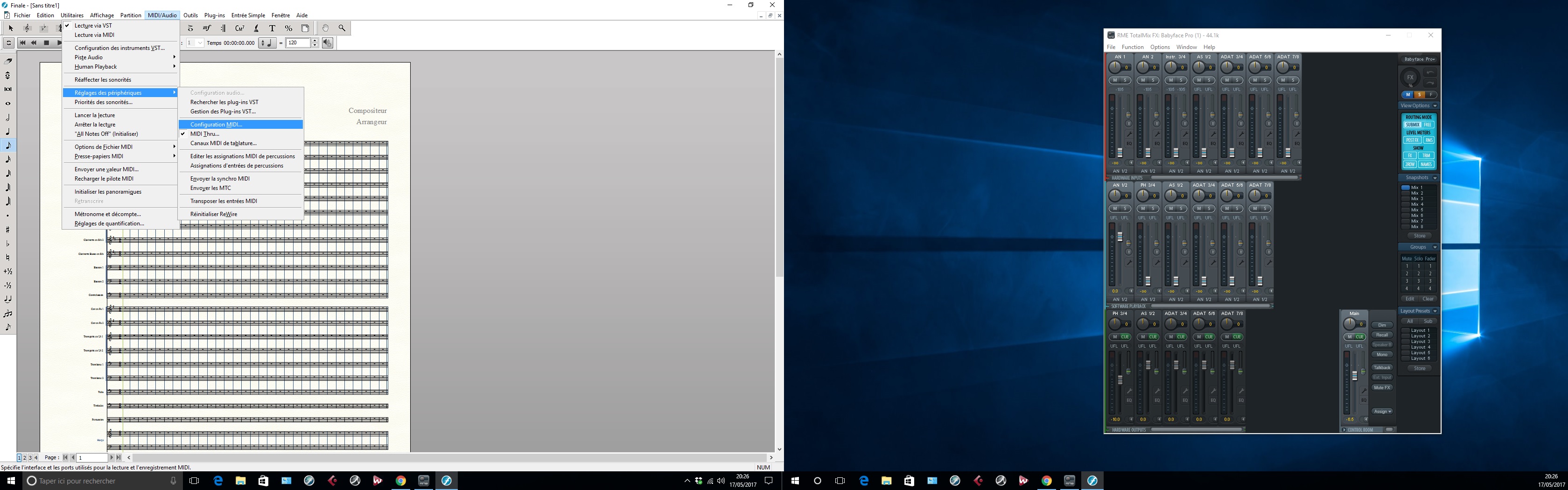Open the Options menu in TotalMix
This screenshot has height=490, width=1568.
[x=1160, y=47]
